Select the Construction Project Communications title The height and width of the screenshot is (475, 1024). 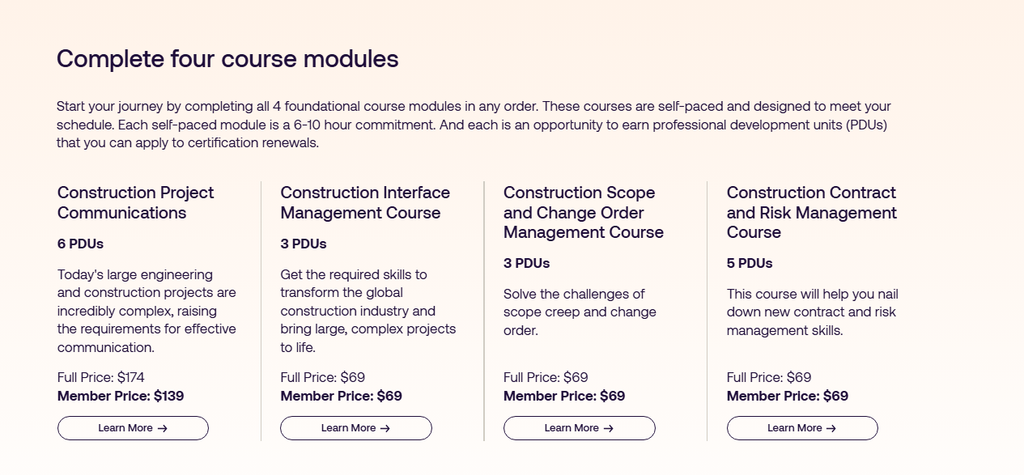pyautogui.click(x=135, y=202)
